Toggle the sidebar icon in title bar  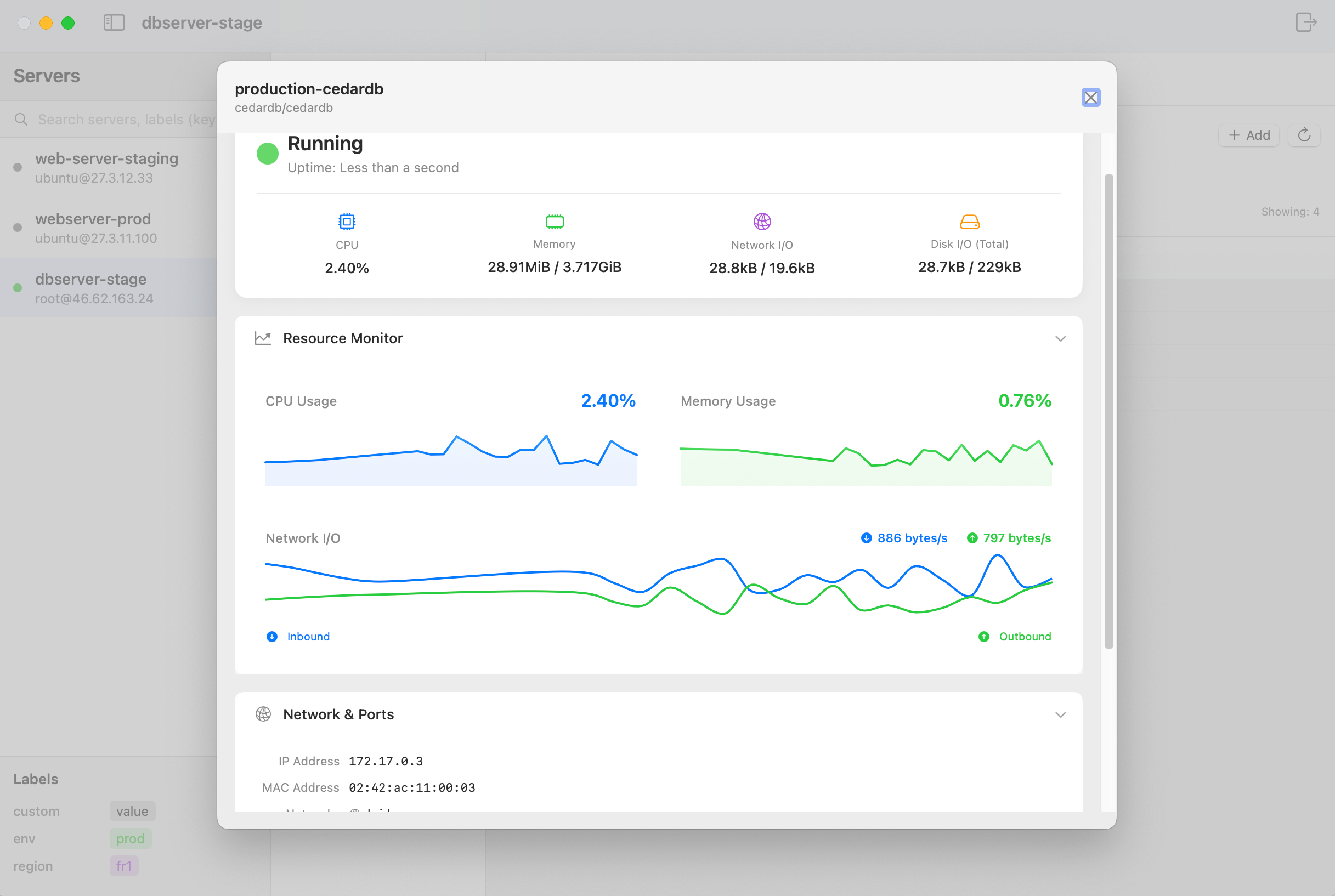click(x=114, y=23)
